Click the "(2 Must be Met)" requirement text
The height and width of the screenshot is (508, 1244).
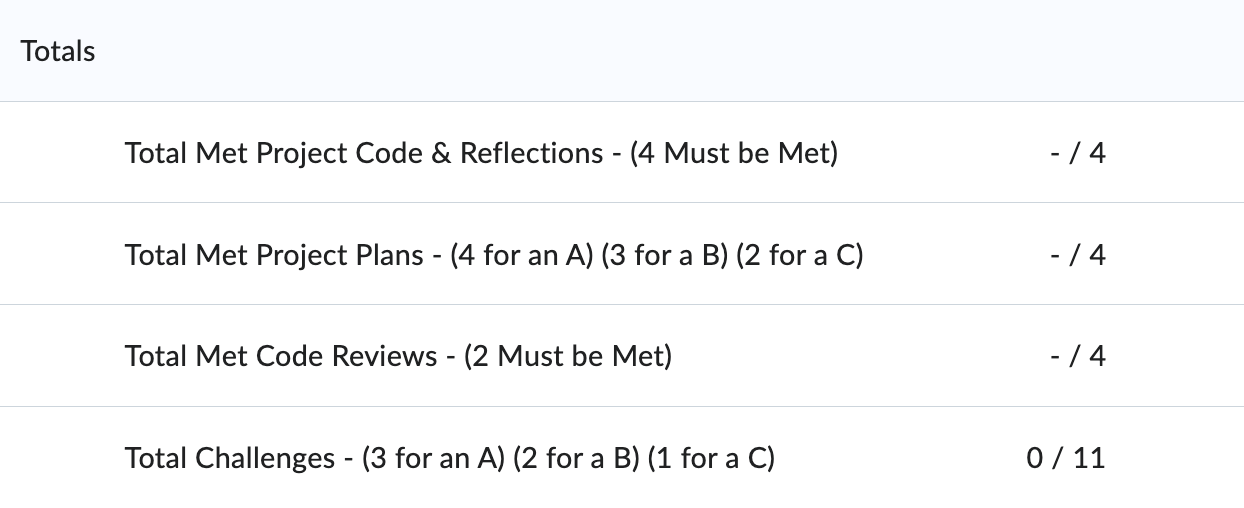[x=568, y=356]
